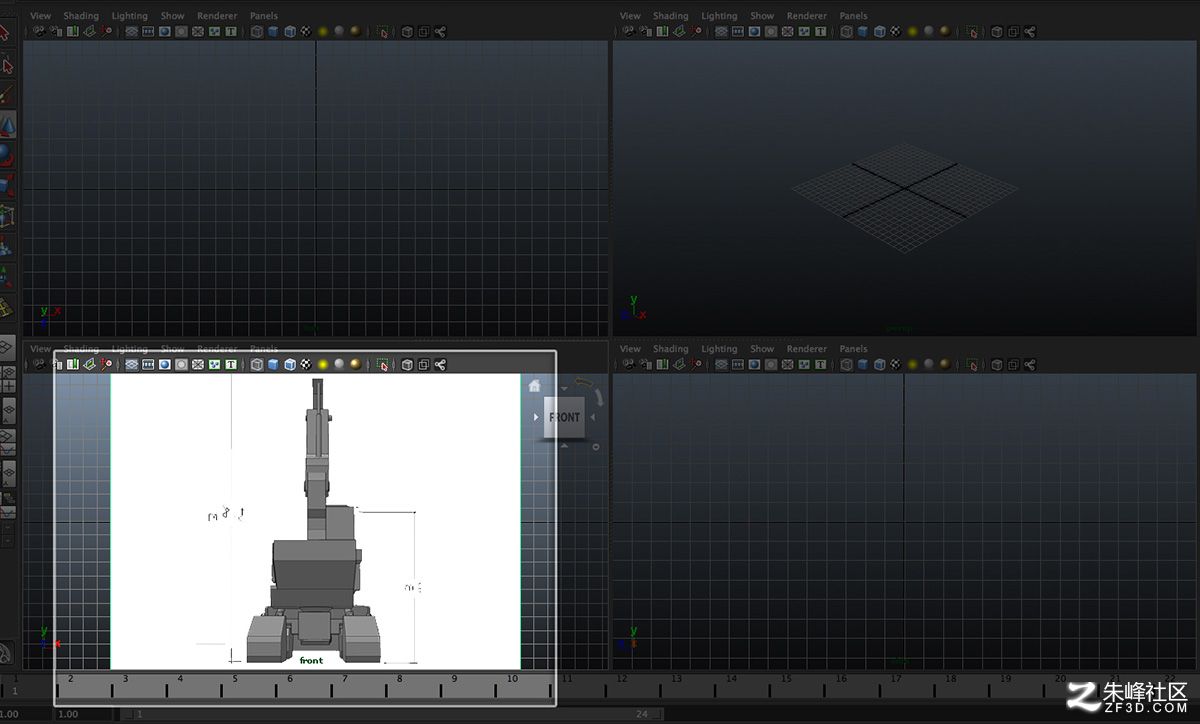Screen dimensions: 1200x724
Task: Click Image Plane icon in front view panel
Action: pyautogui.click(x=89, y=364)
